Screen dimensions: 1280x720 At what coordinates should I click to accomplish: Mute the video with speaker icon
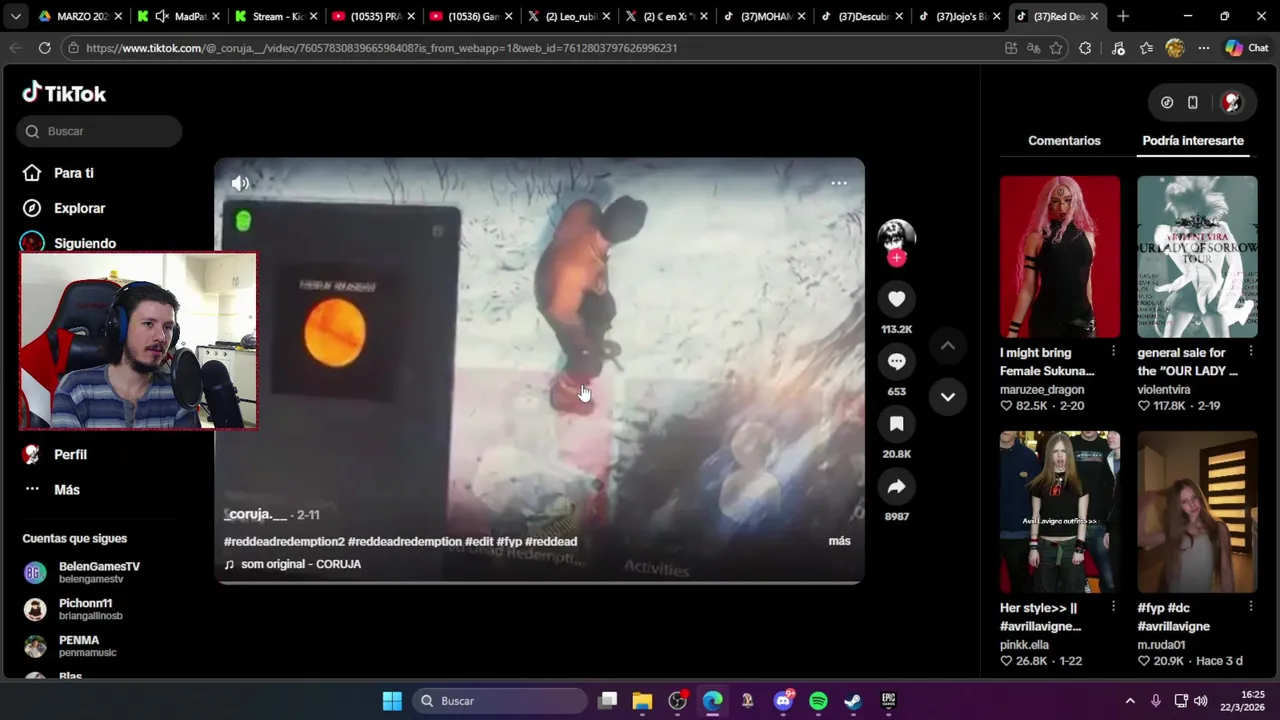240,183
